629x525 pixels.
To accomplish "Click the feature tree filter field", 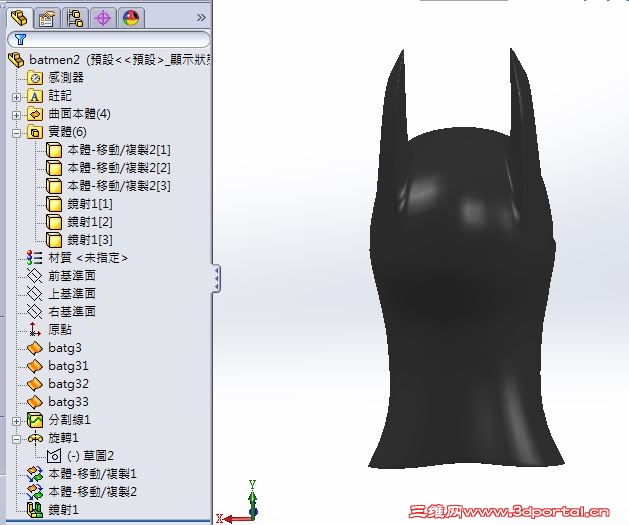I will coord(108,39).
